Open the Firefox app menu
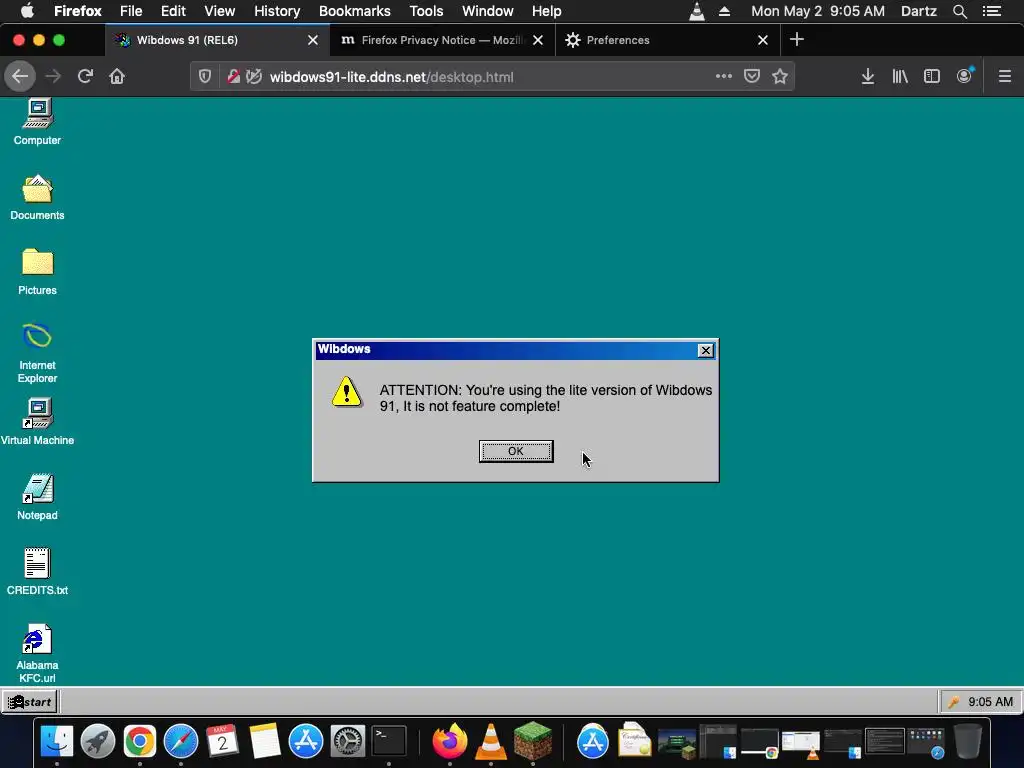Screen dimensions: 1024x768 [x=78, y=11]
